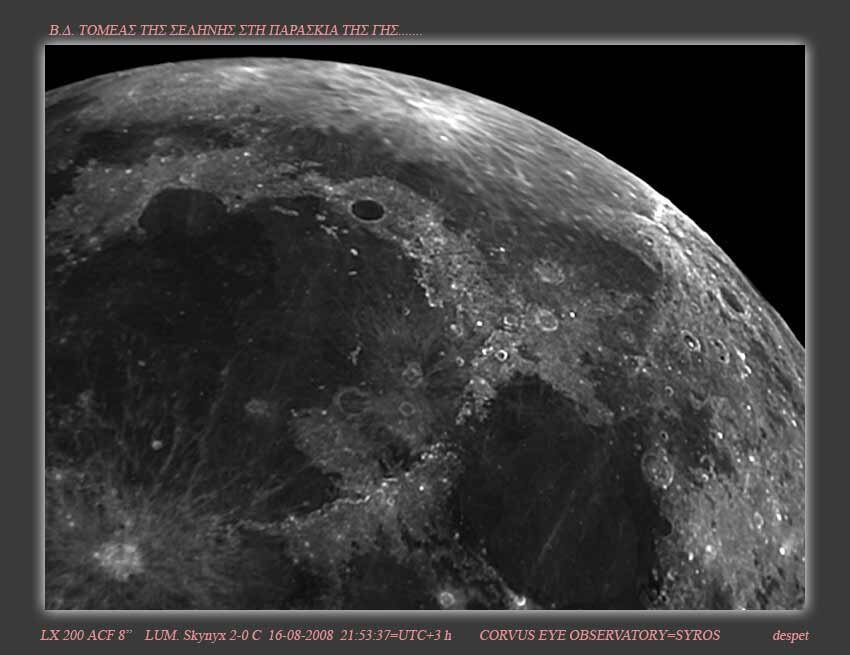
Task: Click the "LX 200 ACF 8" telescope label
Action: (86, 635)
